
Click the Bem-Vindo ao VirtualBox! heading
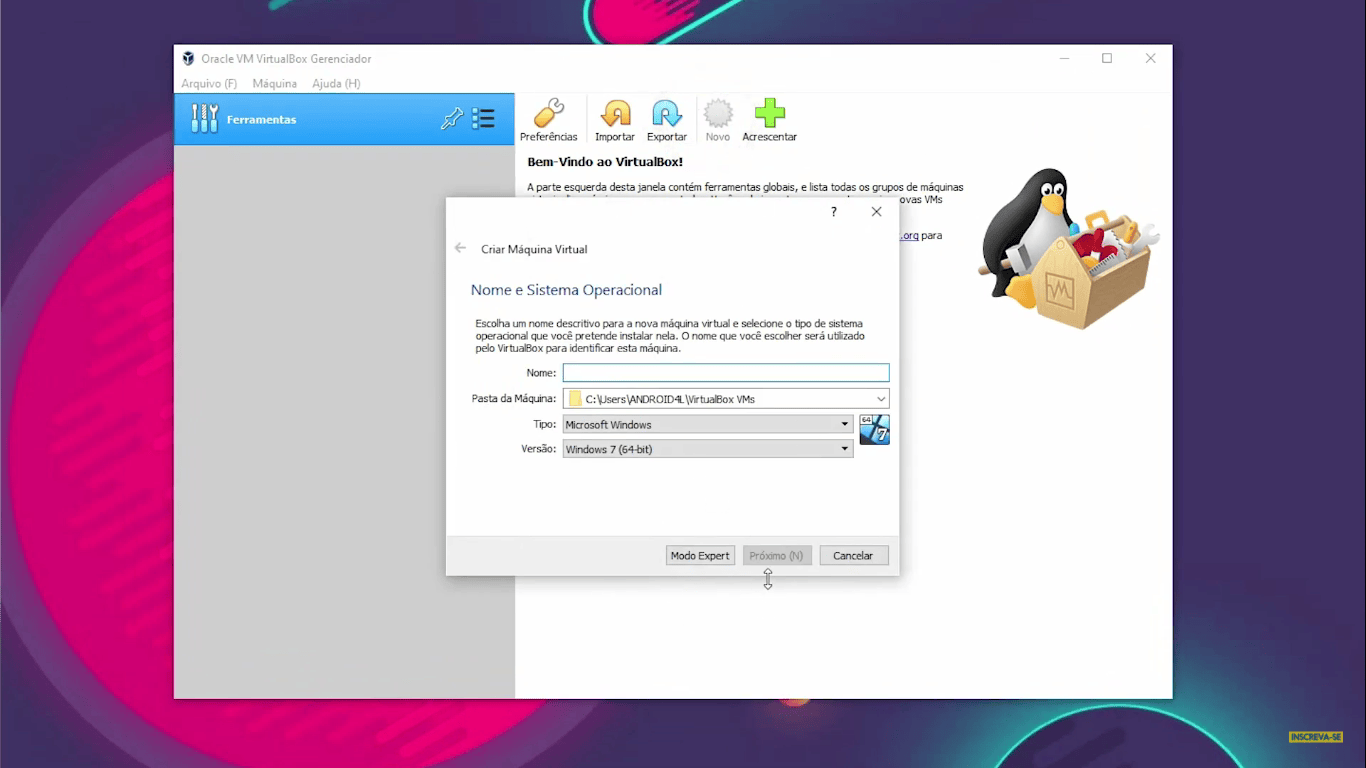click(605, 162)
